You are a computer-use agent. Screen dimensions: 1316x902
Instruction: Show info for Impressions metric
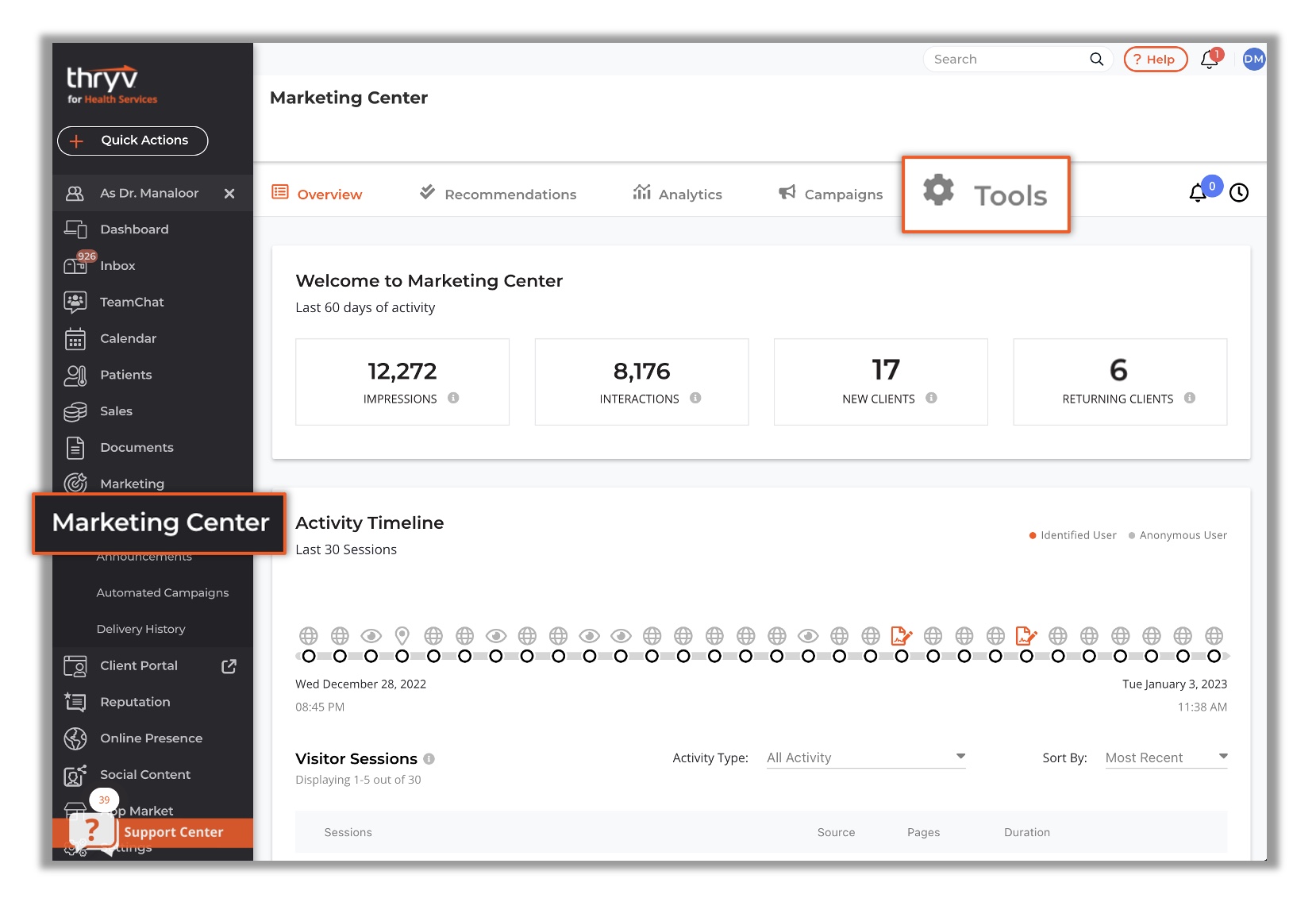pos(453,398)
